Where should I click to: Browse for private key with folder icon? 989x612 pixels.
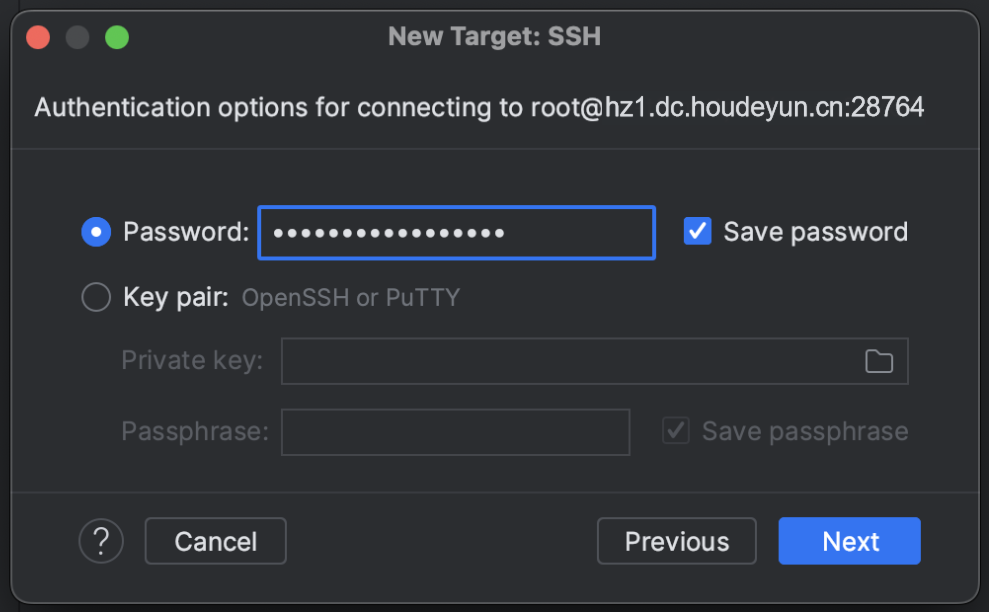click(x=879, y=361)
